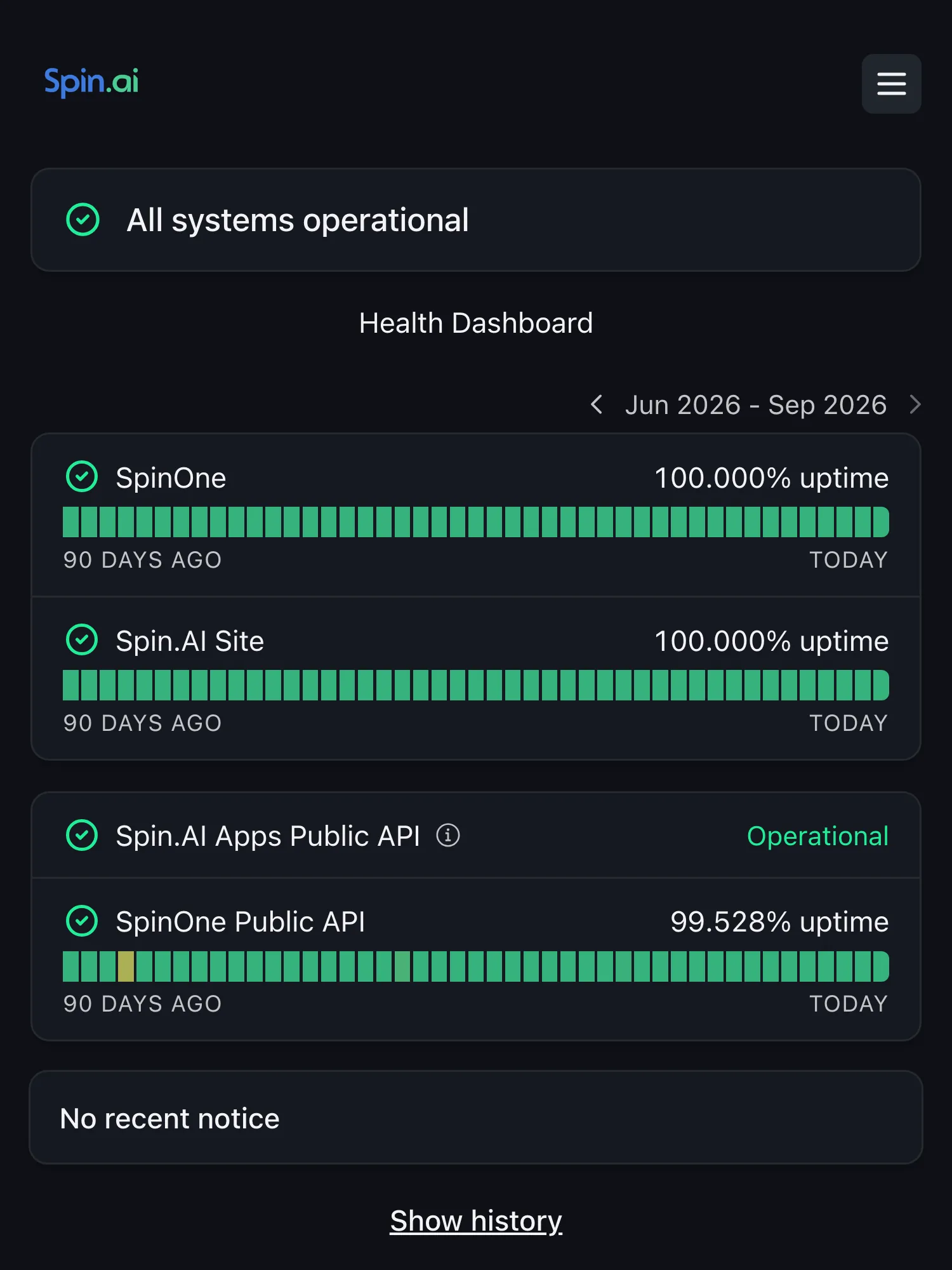
Task: Click the Spin.AI Site status check icon
Action: (x=82, y=640)
